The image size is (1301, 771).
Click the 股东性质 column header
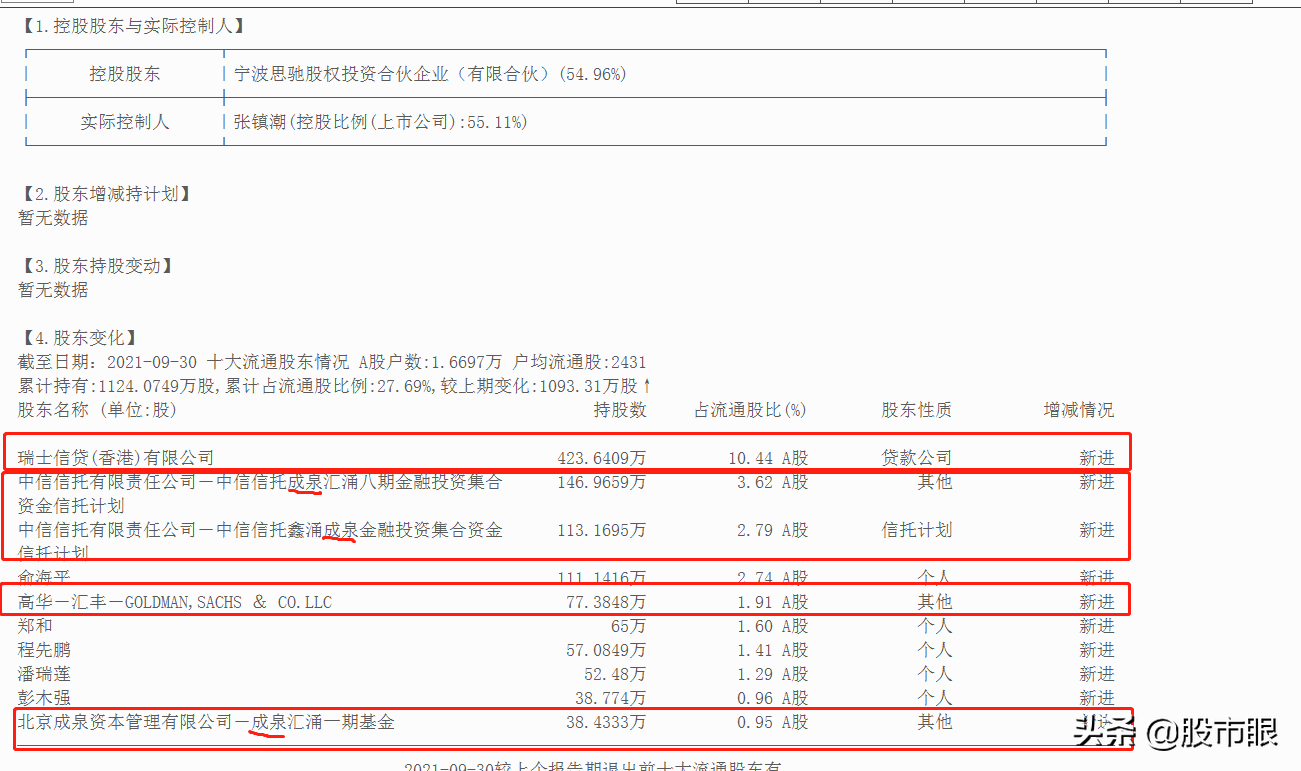[916, 409]
